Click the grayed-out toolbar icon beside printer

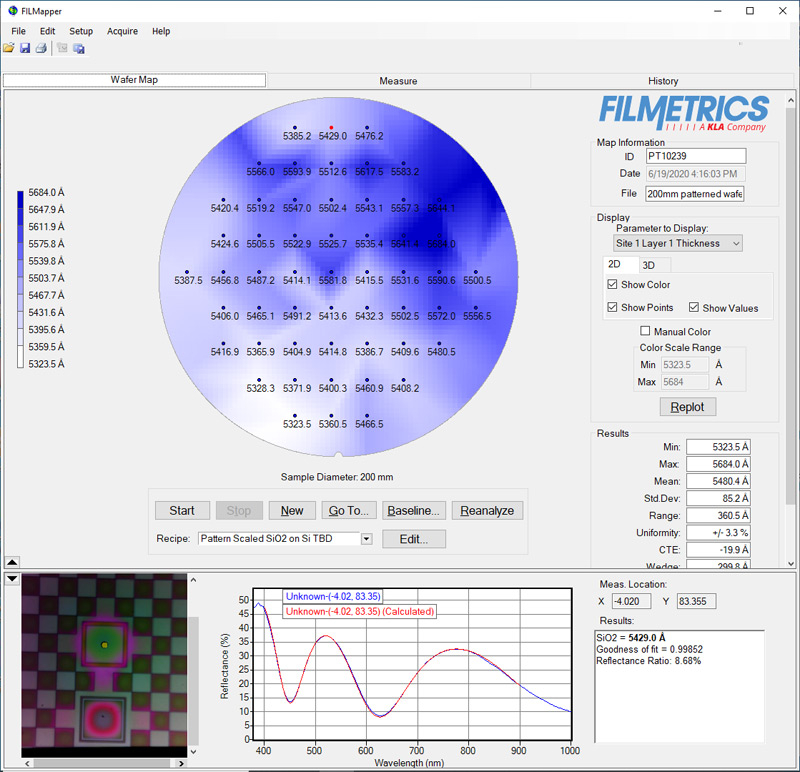pos(62,48)
